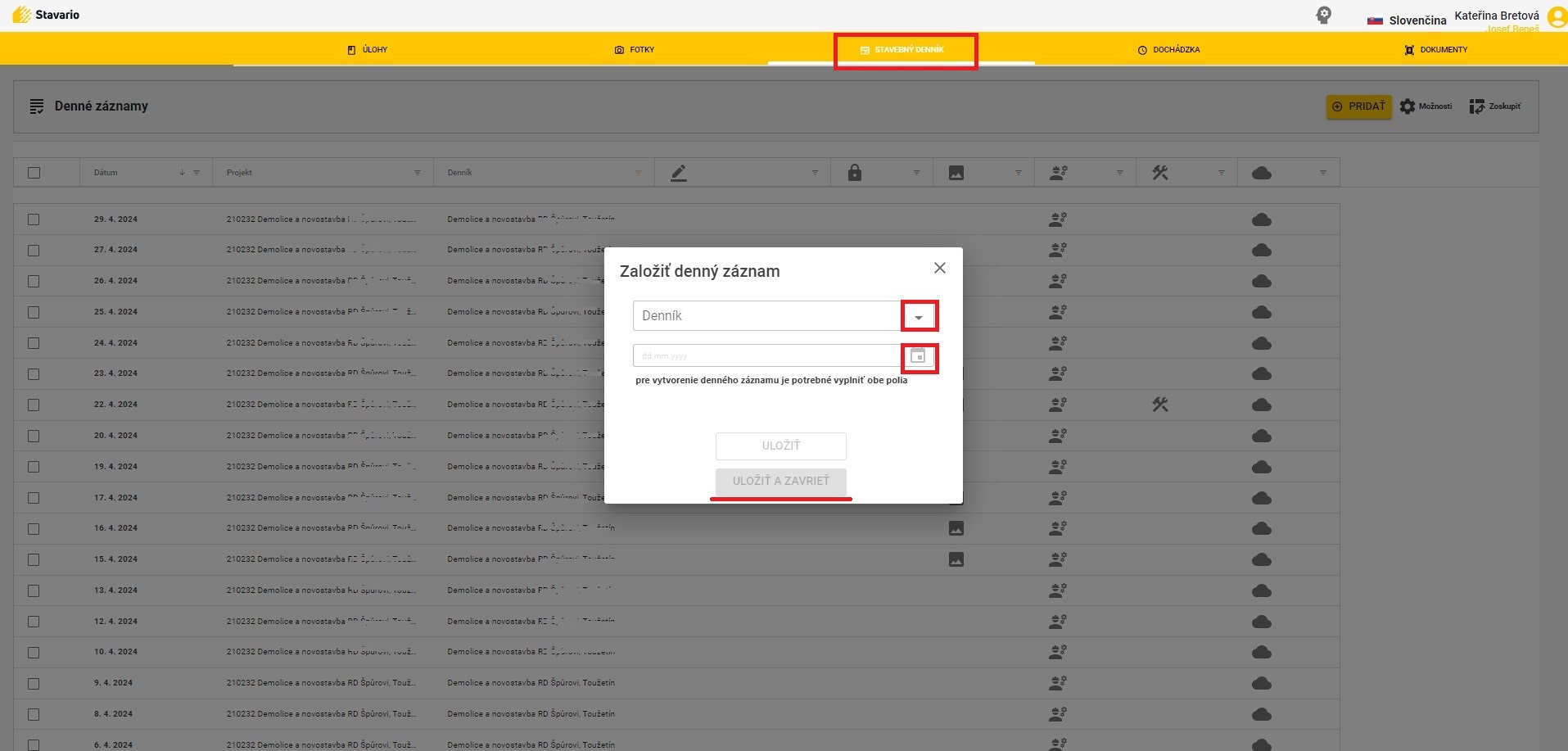Viewport: 1568px width, 751px height.
Task: Open the calendar date picker icon
Action: 918,356
